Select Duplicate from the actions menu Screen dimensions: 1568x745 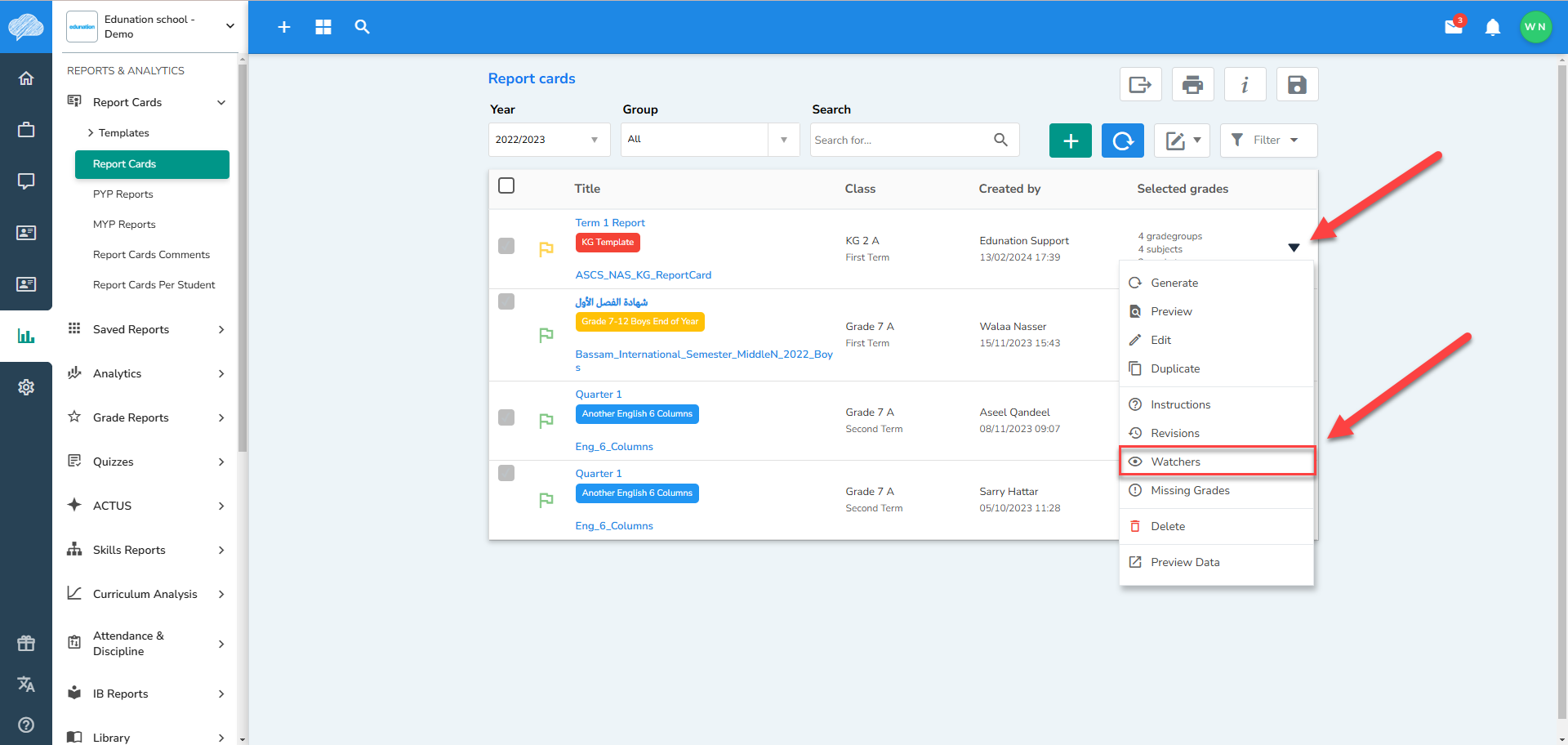pos(1216,368)
